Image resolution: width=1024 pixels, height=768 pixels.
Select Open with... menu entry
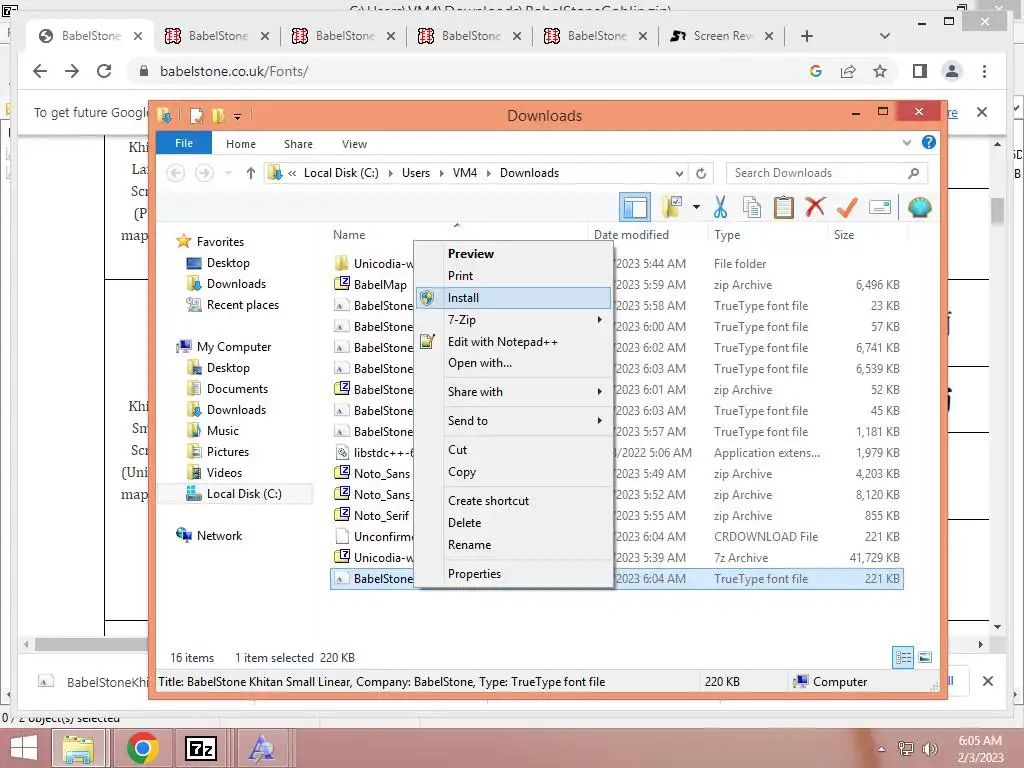(x=514, y=363)
